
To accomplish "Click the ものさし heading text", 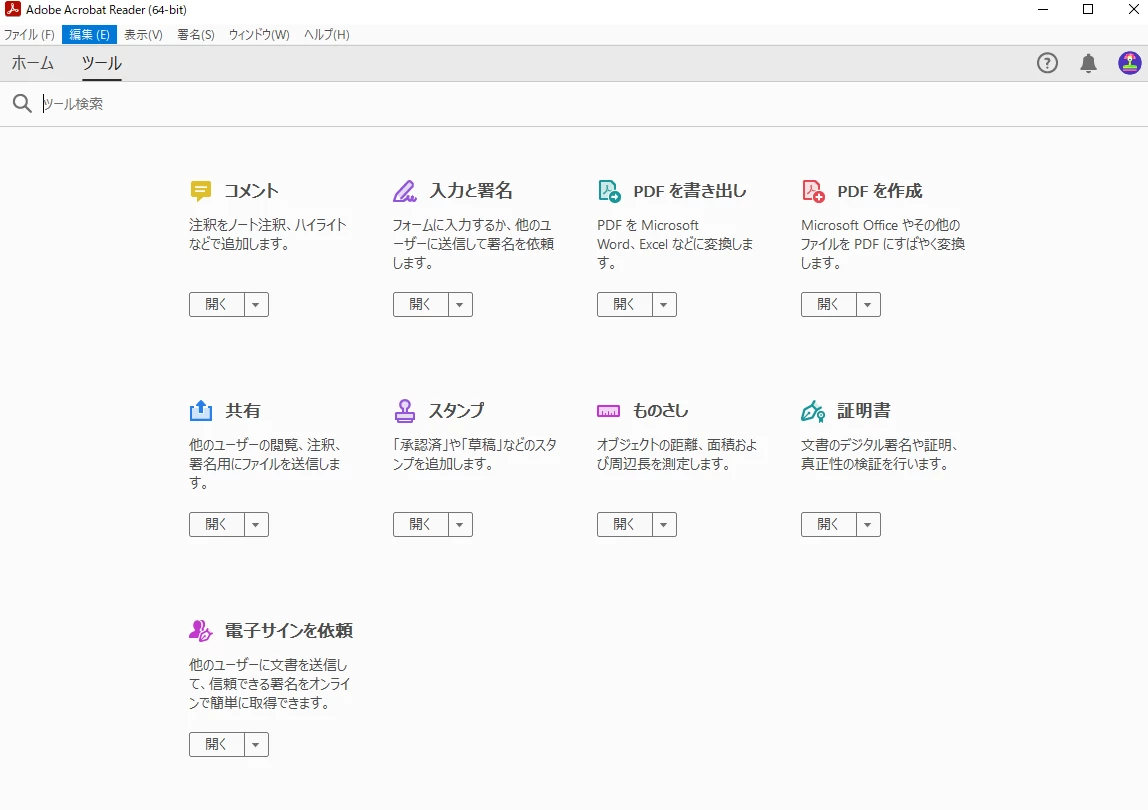I will coord(661,411).
